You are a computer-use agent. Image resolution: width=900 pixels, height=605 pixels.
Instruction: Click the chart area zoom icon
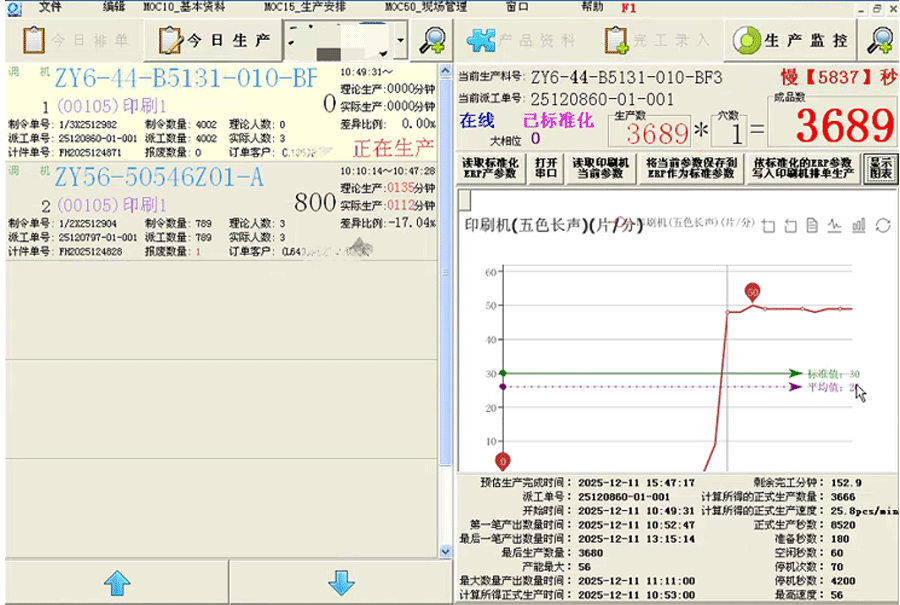pyautogui.click(x=768, y=225)
